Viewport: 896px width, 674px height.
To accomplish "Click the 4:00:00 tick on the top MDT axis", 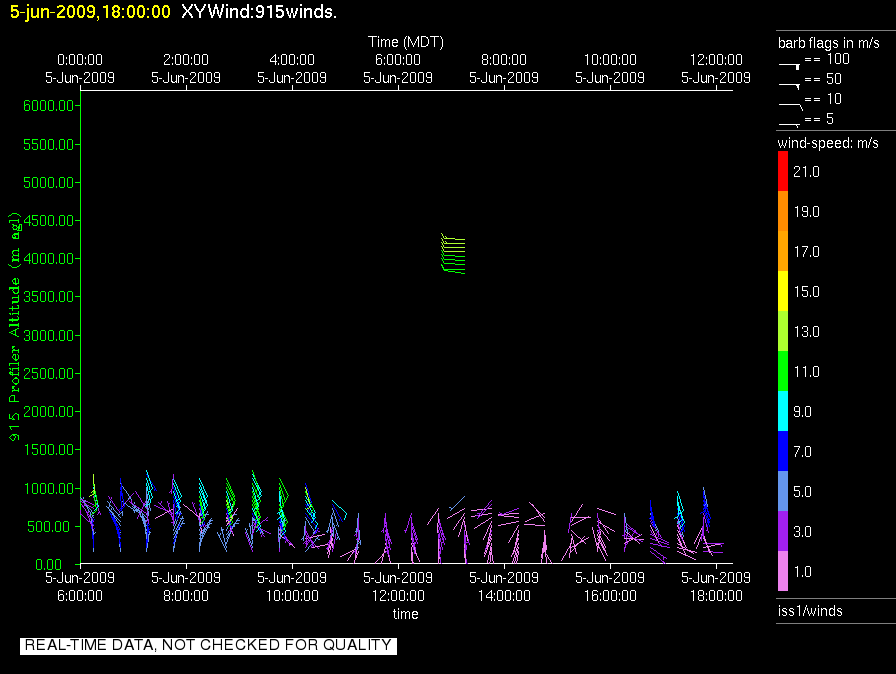I will [x=292, y=60].
